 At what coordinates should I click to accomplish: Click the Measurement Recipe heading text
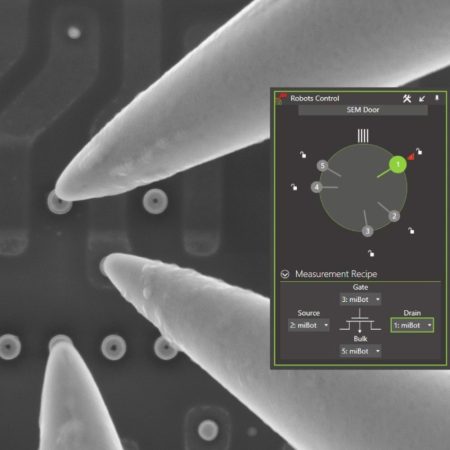point(336,274)
